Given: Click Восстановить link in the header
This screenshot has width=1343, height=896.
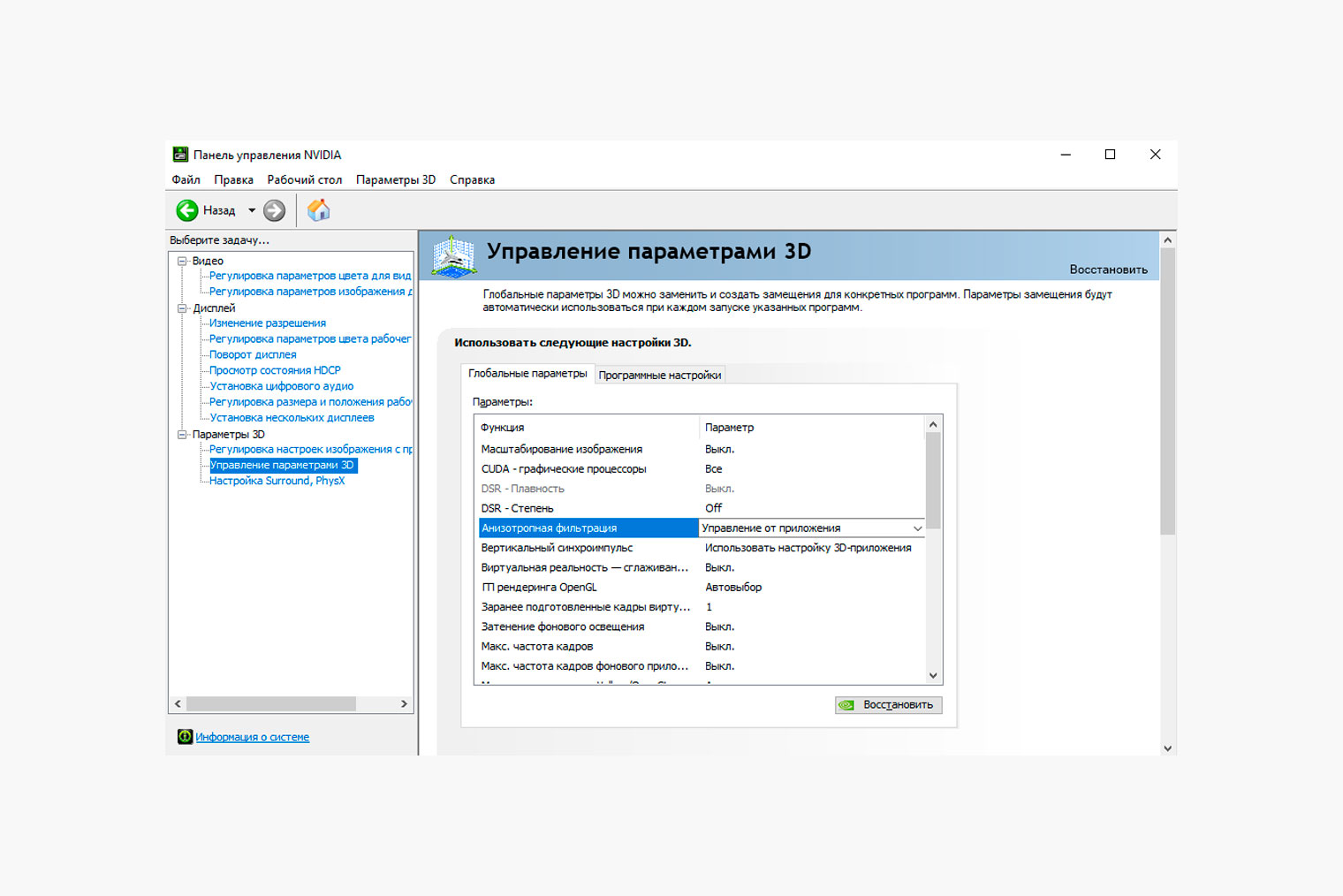Looking at the screenshot, I should [x=1108, y=270].
